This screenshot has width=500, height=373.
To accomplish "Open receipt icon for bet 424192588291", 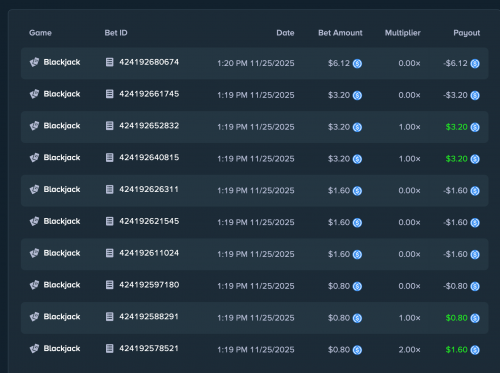I will (110, 317).
